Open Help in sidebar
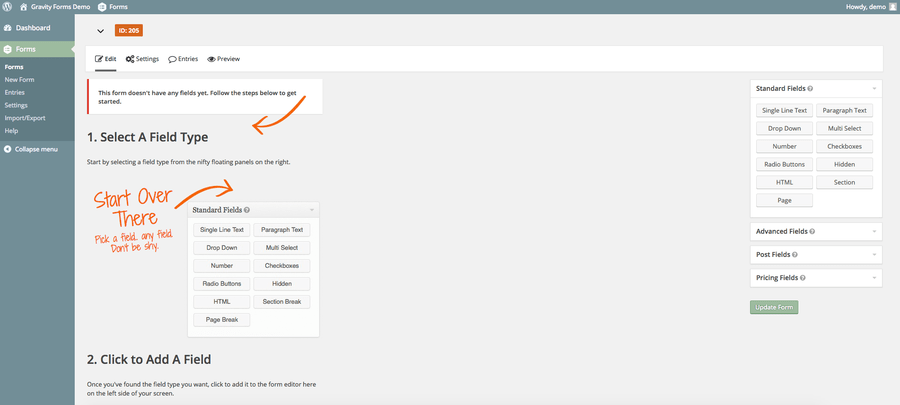Screen dimensions: 900x405 point(11,130)
